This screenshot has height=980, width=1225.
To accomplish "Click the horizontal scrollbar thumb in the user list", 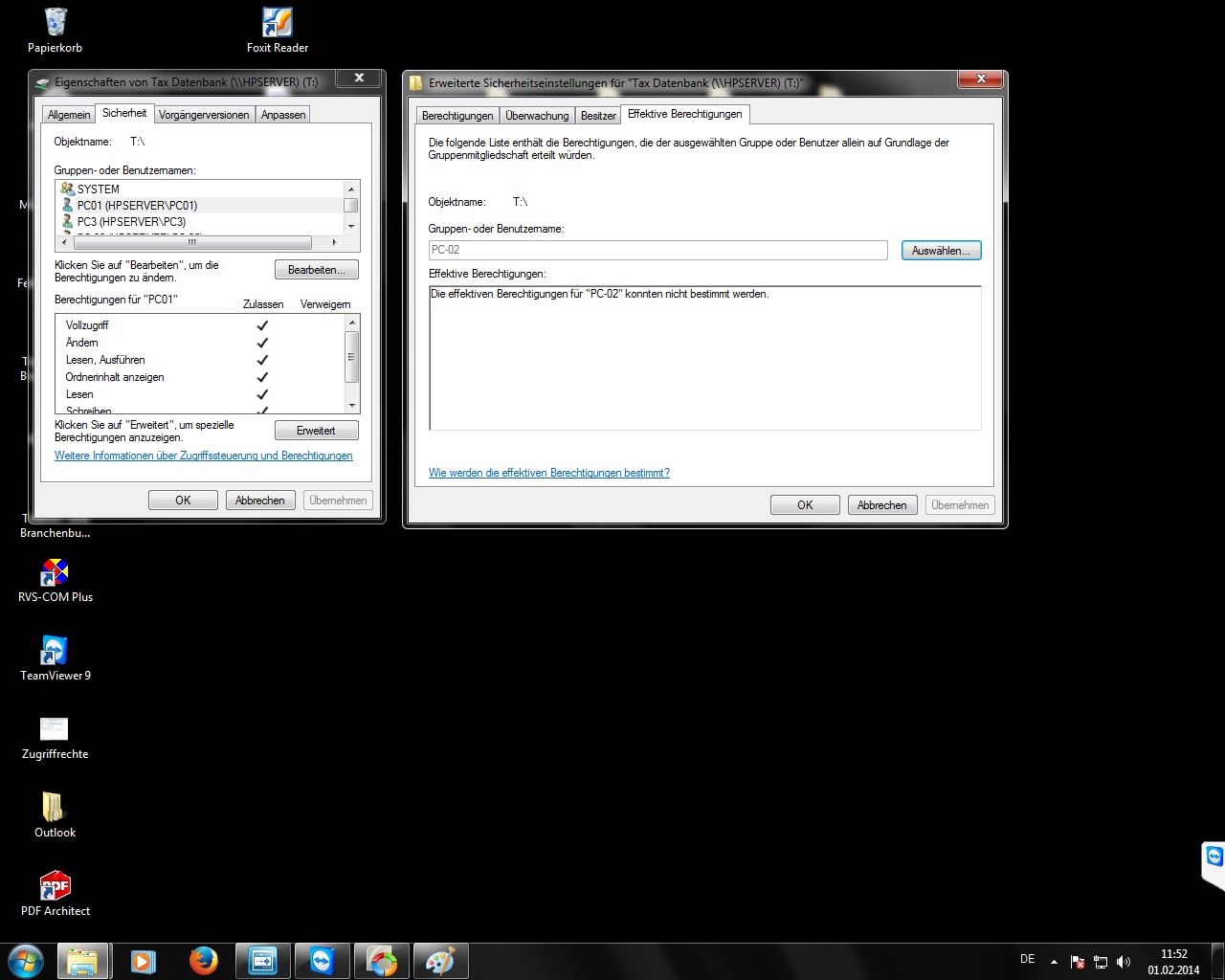I will coord(191,242).
